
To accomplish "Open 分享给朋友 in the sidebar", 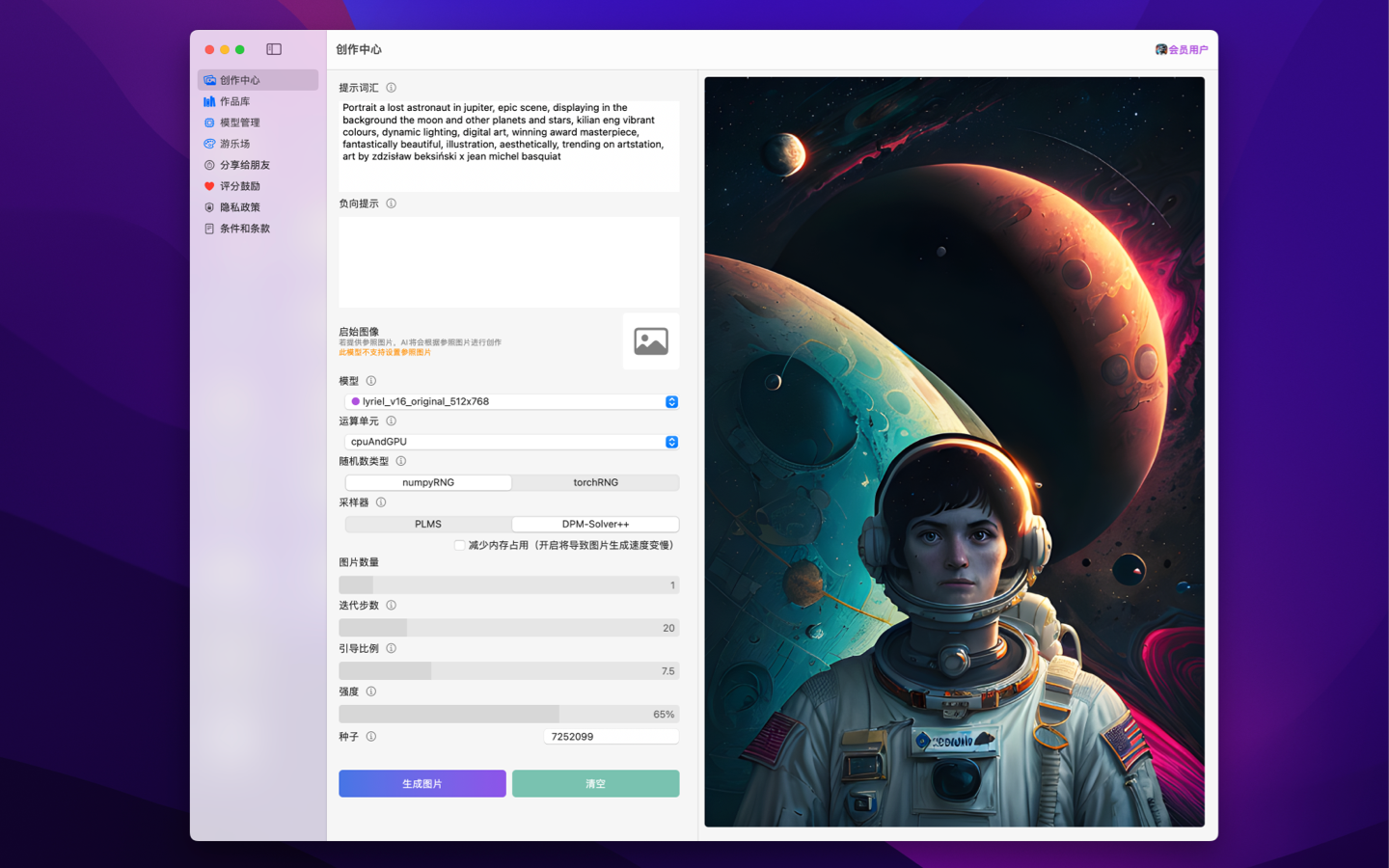I will [258, 165].
